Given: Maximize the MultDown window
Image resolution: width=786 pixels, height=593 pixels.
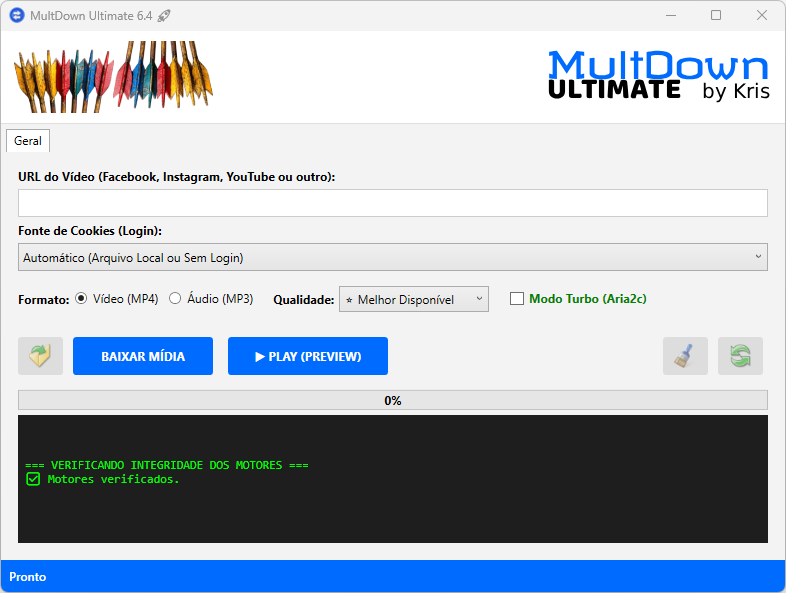Looking at the screenshot, I should (x=716, y=16).
